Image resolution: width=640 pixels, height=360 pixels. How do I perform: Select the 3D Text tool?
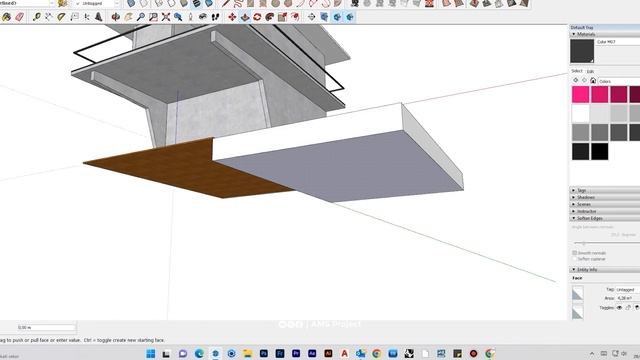tap(99, 17)
